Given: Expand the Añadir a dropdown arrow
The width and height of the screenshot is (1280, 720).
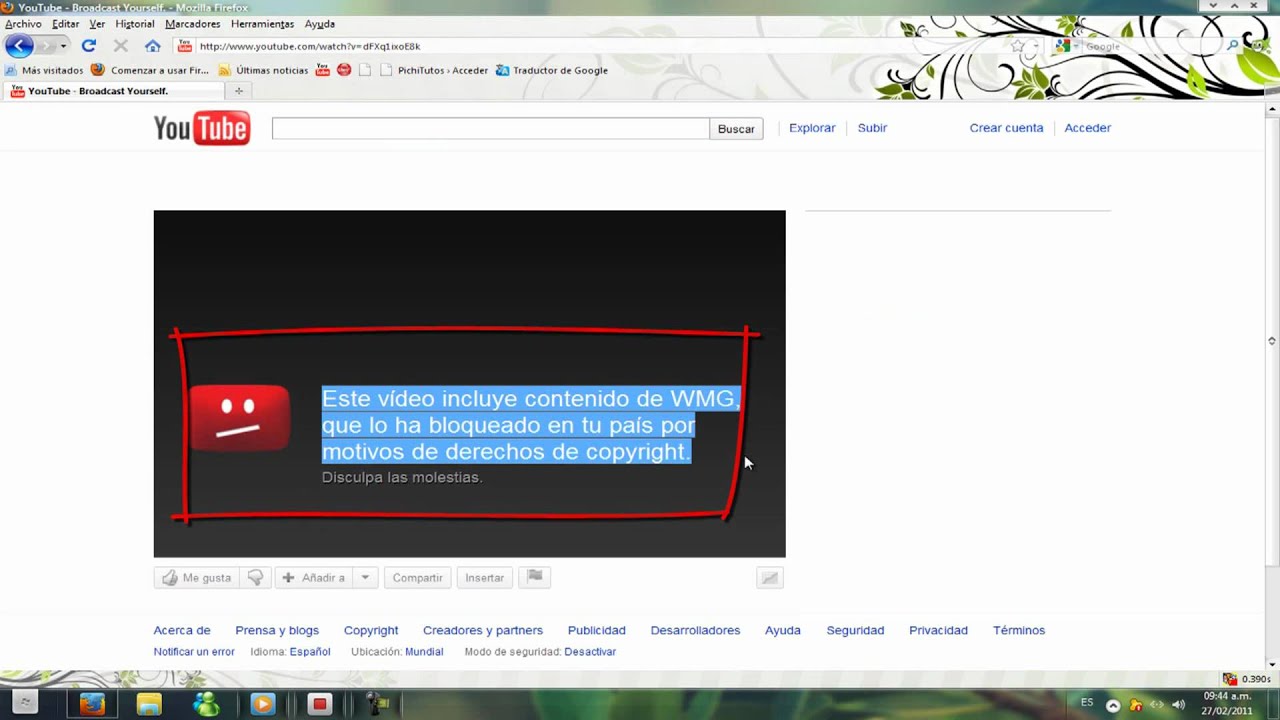Looking at the screenshot, I should pyautogui.click(x=365, y=578).
